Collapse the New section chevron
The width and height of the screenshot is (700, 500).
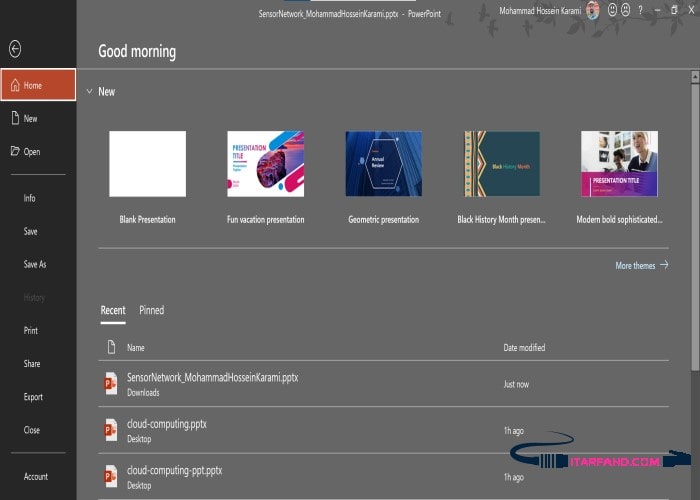[89, 91]
